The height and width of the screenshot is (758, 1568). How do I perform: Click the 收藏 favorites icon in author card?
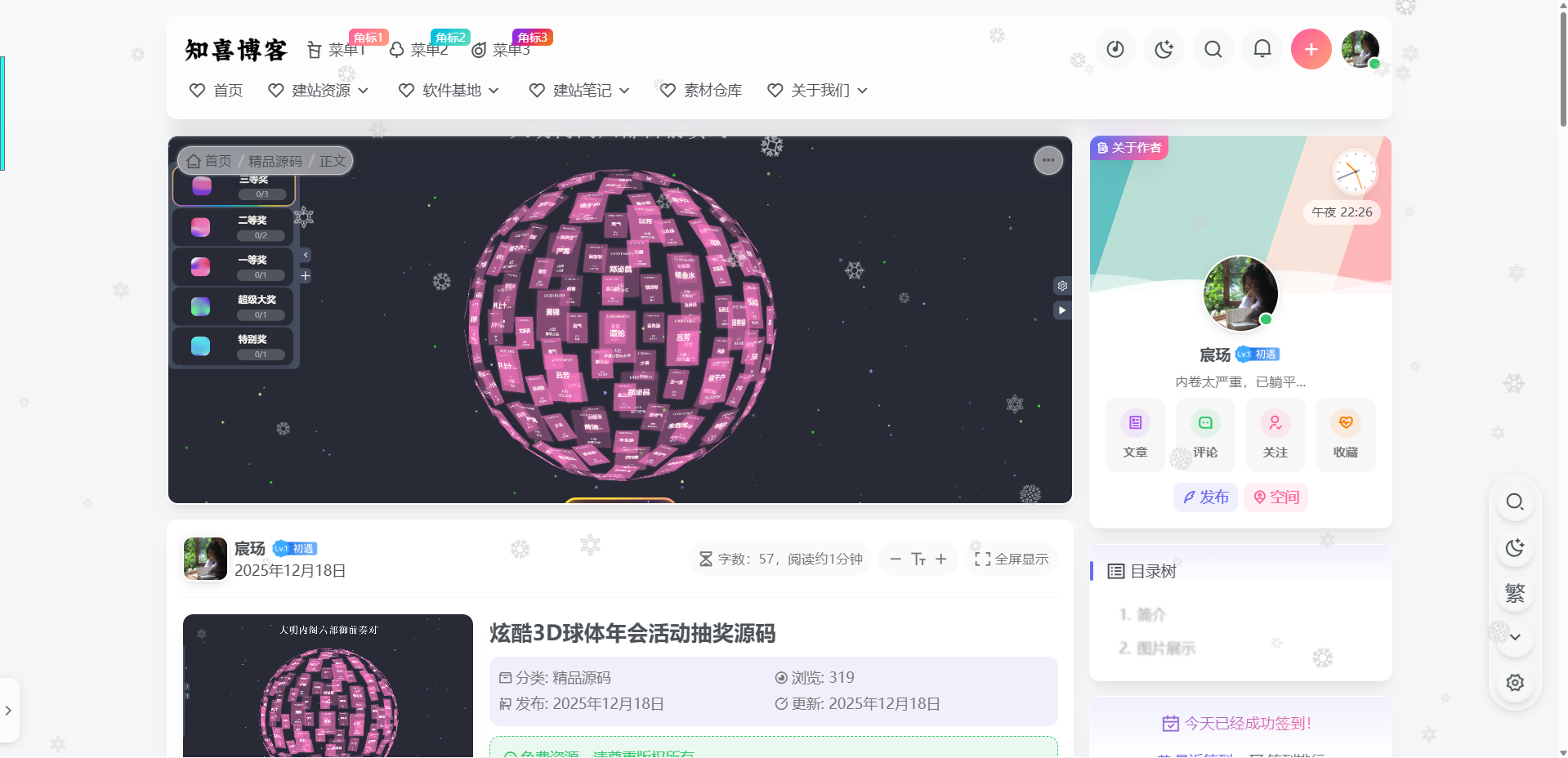tap(1345, 435)
